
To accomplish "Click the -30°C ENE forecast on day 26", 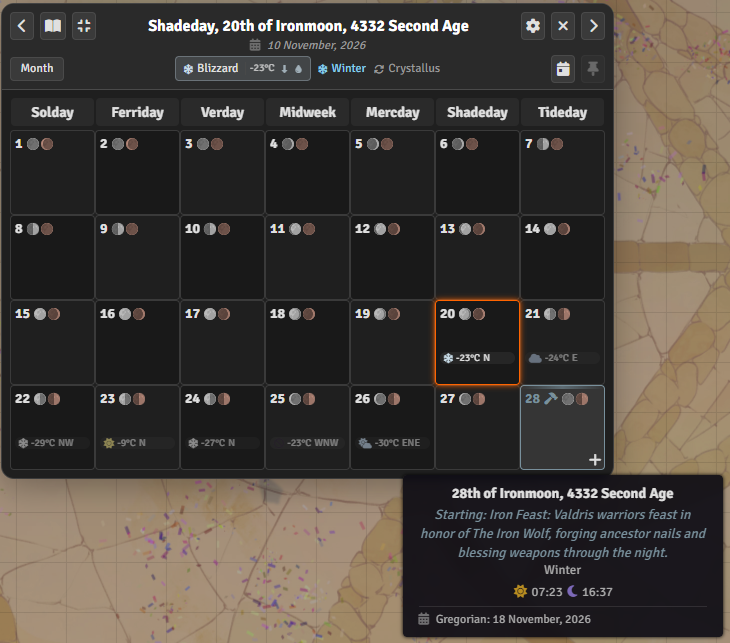I will tap(392, 443).
